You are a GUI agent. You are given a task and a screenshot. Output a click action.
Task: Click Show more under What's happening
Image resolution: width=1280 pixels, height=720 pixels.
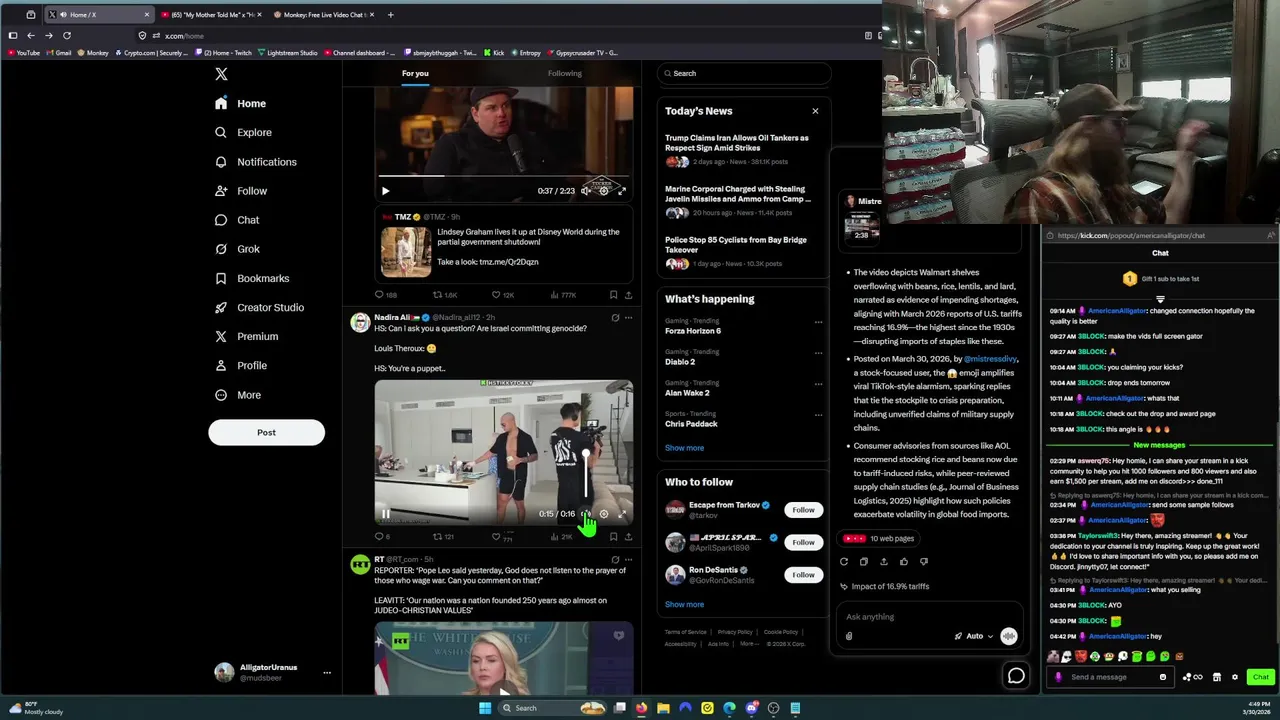click(684, 448)
